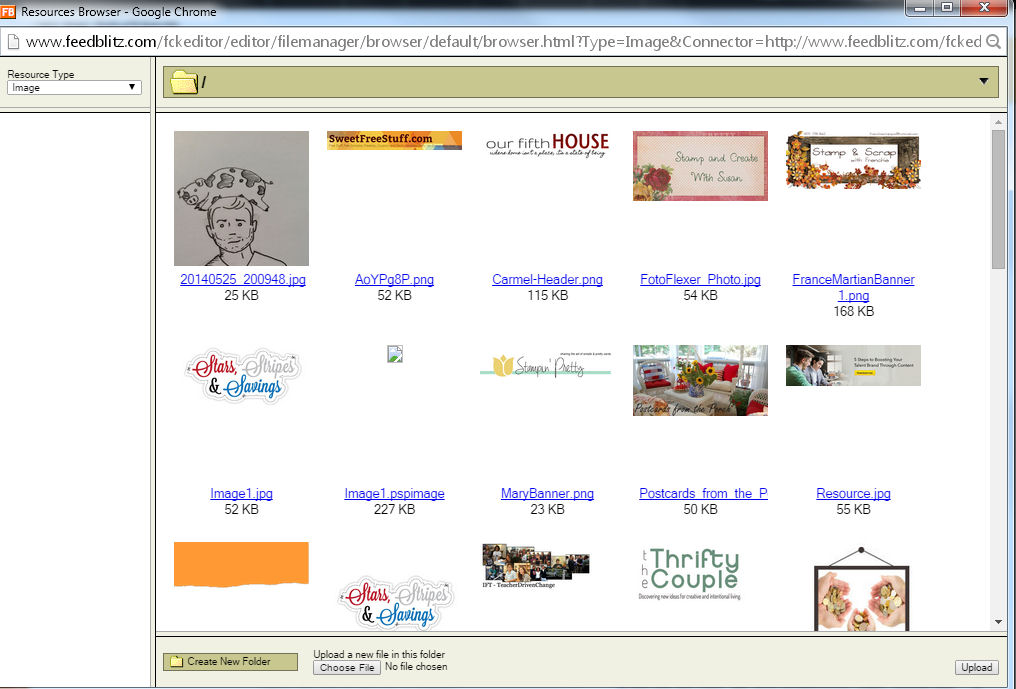The image size is (1016, 689).
Task: Click the scrollbar down arrow
Action: pyautogui.click(x=998, y=622)
